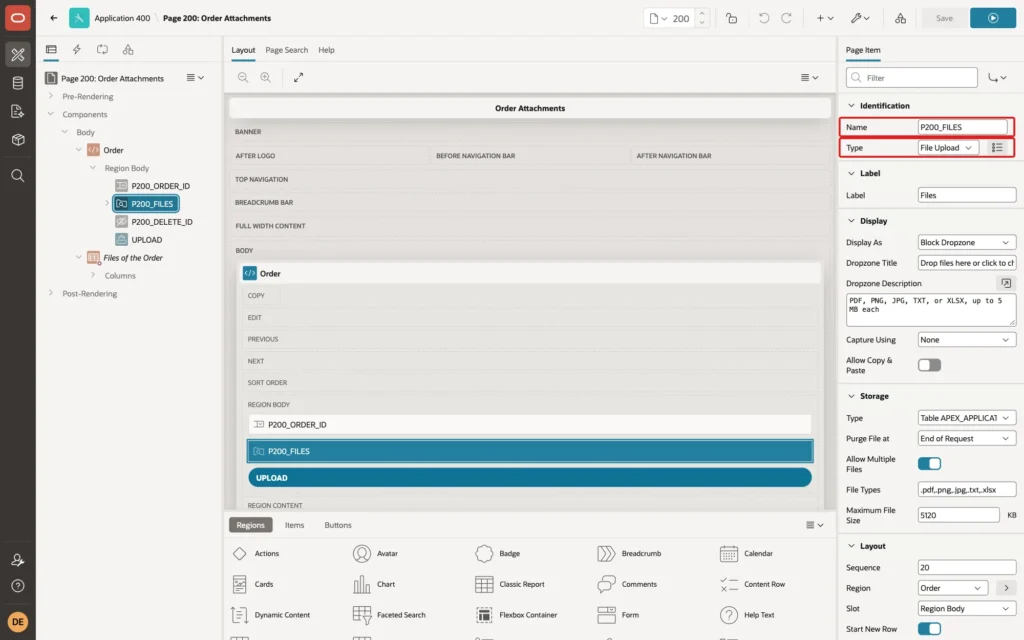Click the Label Files input field

click(967, 195)
